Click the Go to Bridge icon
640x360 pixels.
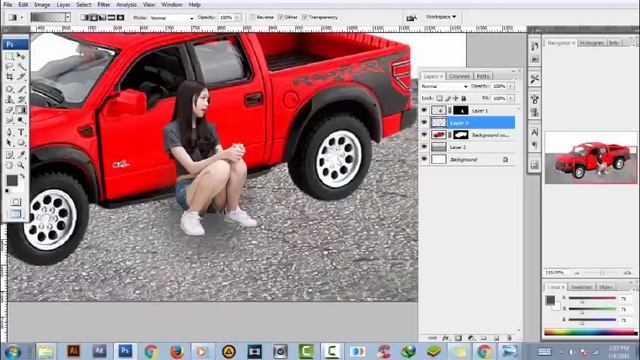pyautogui.click(x=411, y=18)
